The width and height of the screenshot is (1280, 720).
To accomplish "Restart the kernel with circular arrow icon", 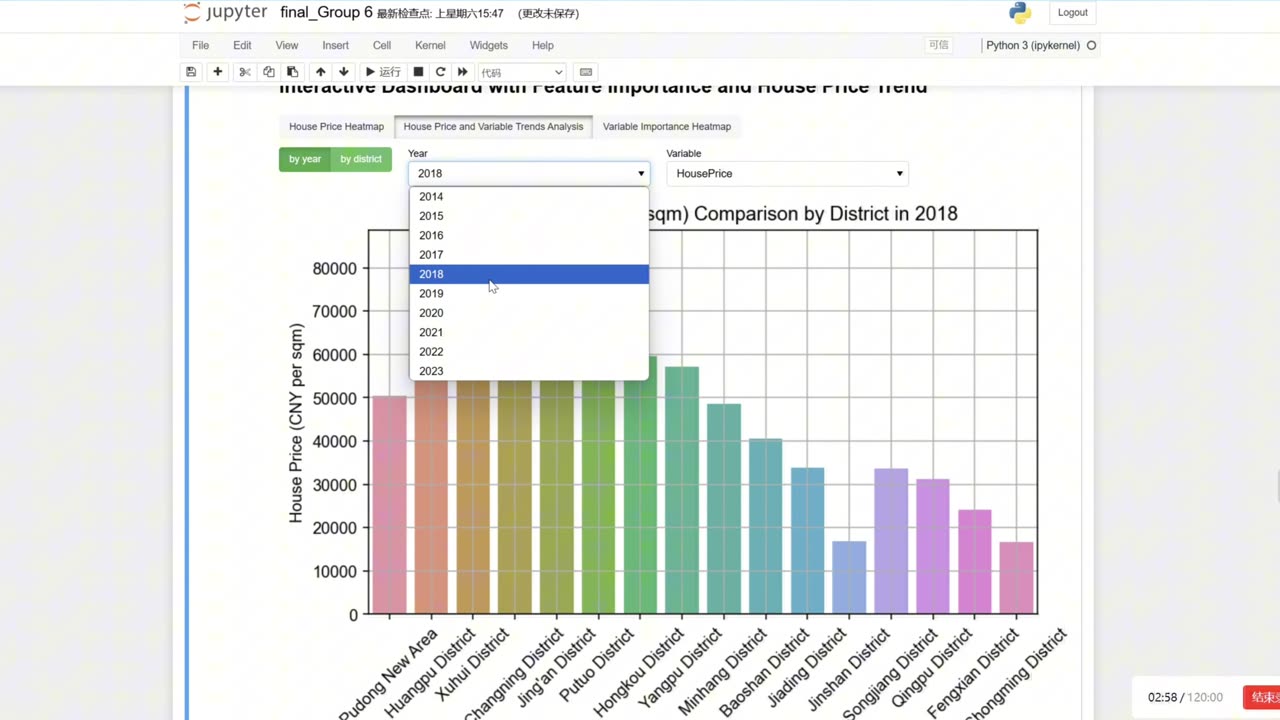I will pos(440,72).
